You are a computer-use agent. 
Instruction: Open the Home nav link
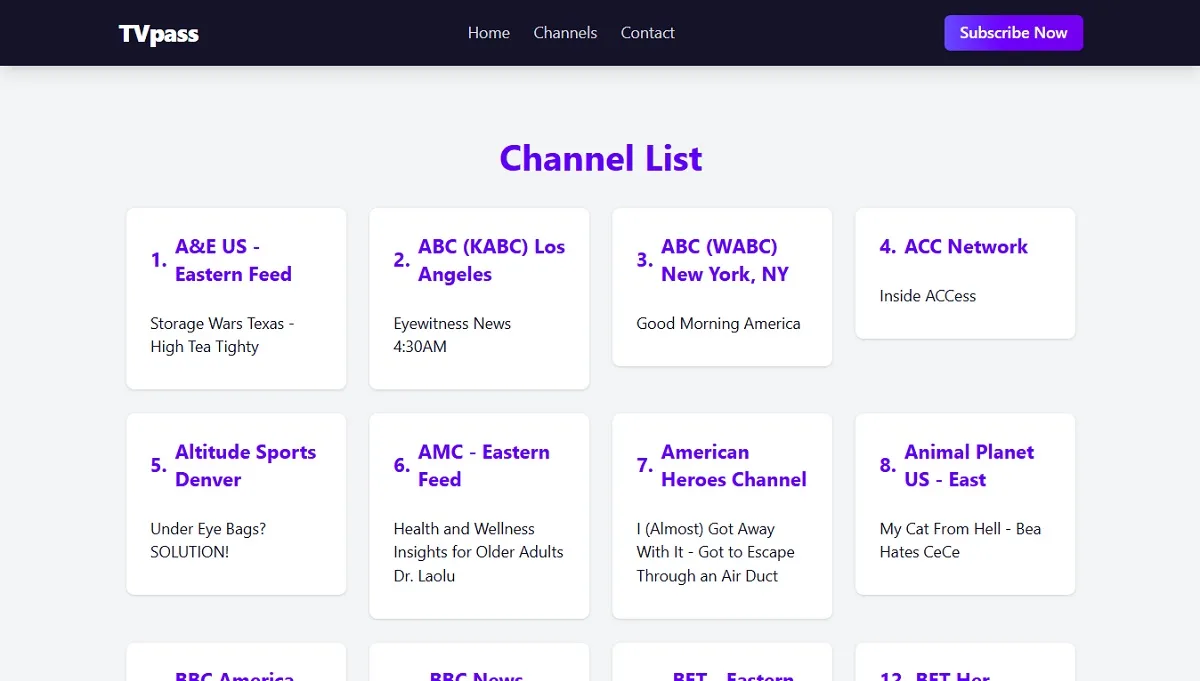[489, 33]
